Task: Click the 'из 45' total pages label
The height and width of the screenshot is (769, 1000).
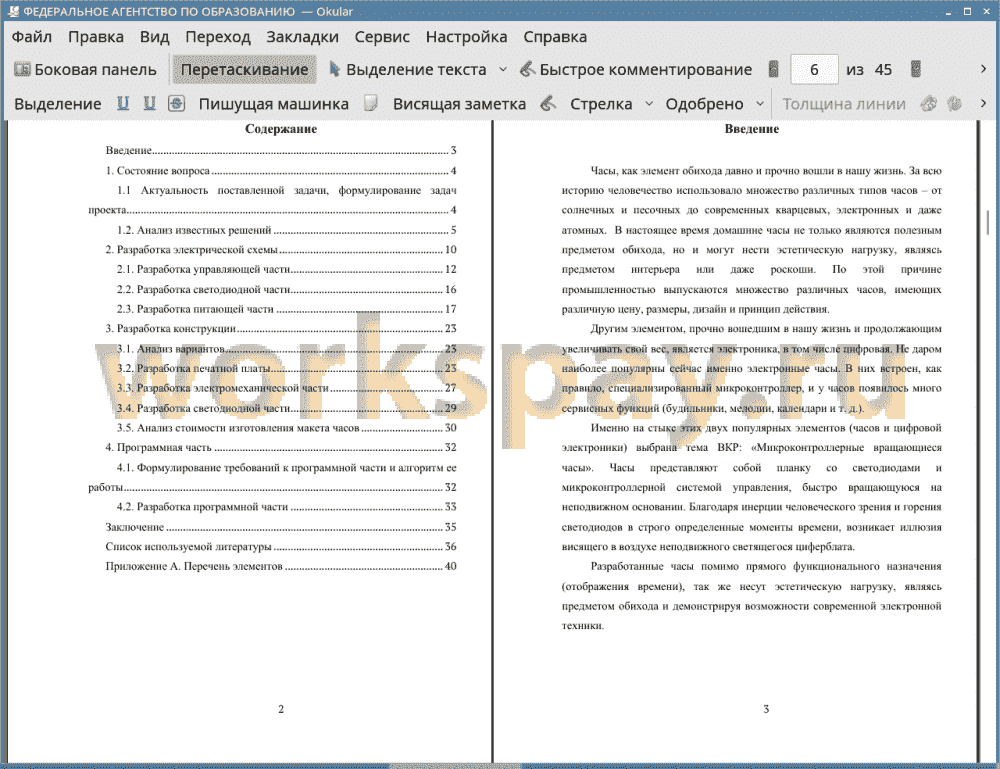Action: pos(869,70)
